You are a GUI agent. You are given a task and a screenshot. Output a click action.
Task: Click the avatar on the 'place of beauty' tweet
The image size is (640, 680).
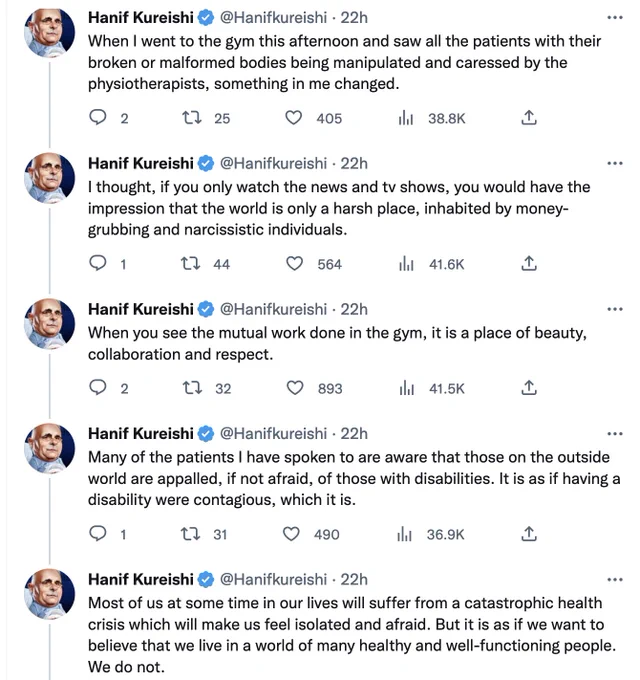tap(49, 324)
